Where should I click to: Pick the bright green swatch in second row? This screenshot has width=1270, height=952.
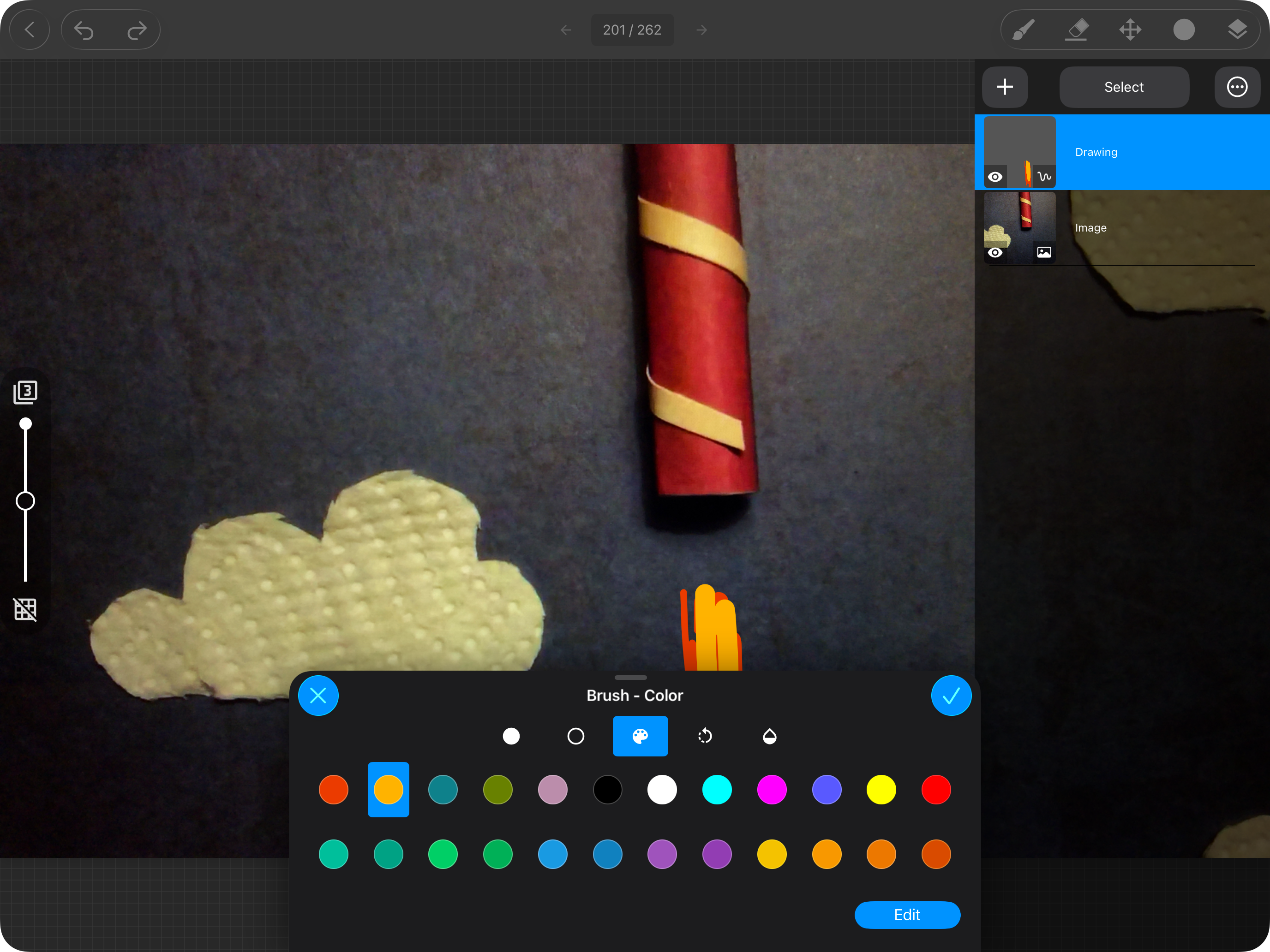(x=443, y=854)
